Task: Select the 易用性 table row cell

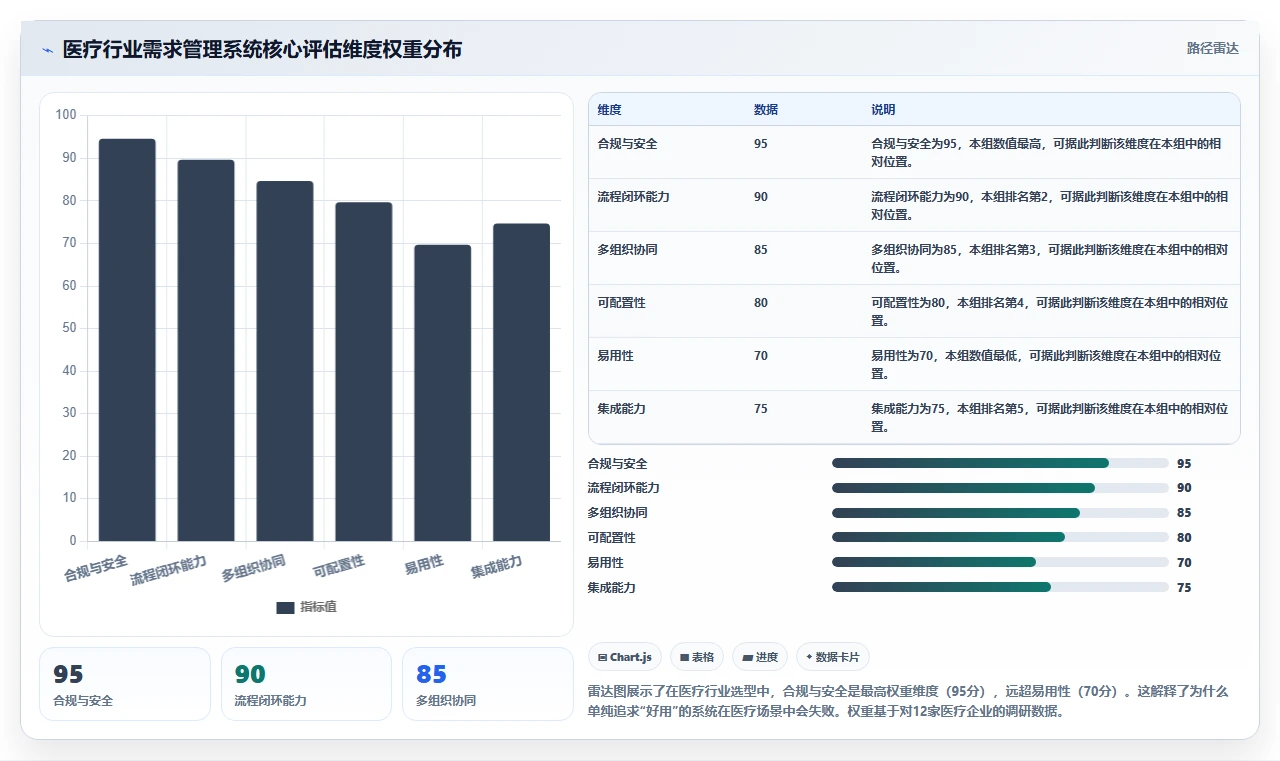Action: [x=615, y=356]
